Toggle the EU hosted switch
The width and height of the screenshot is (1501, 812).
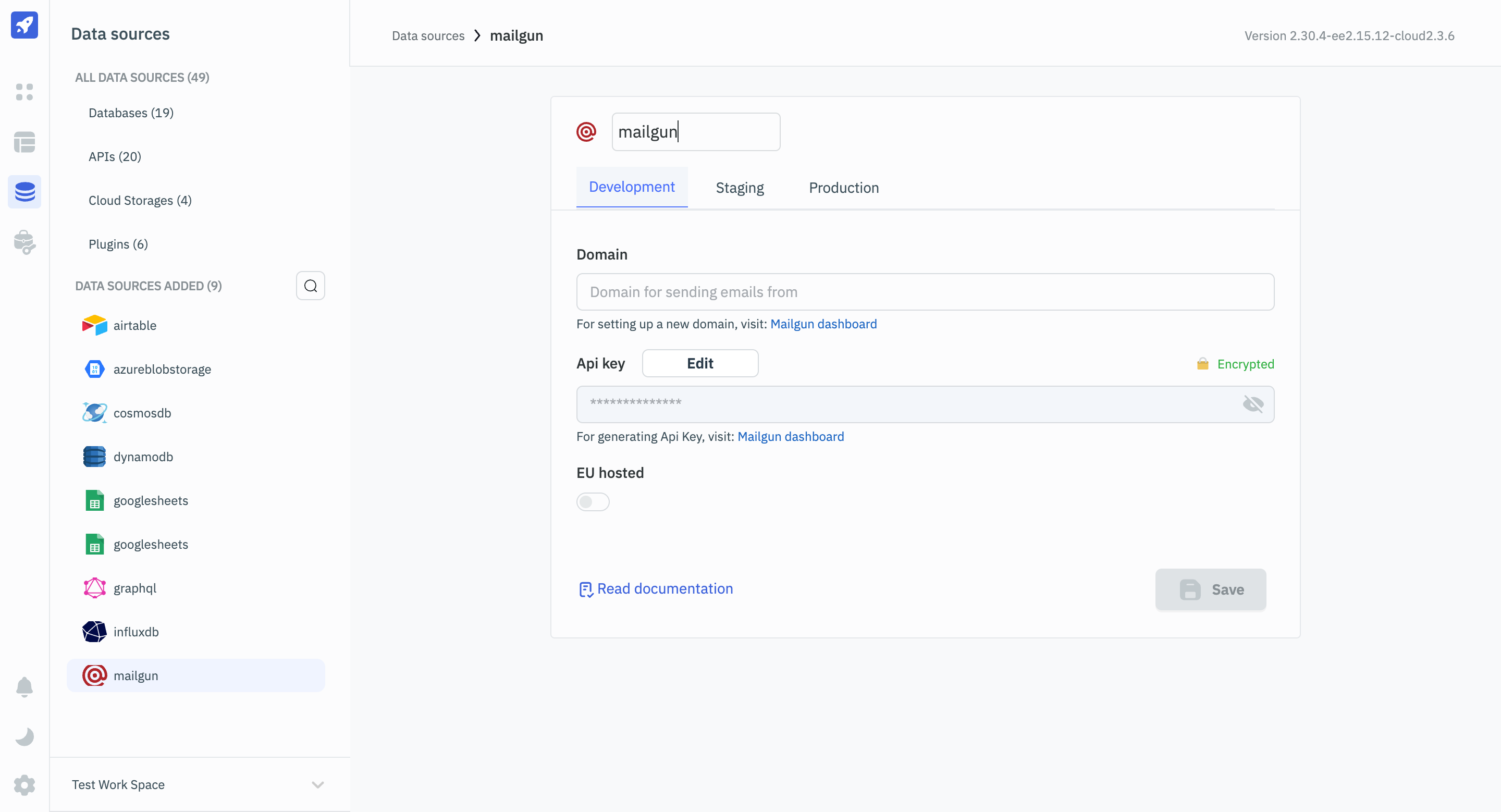(593, 501)
